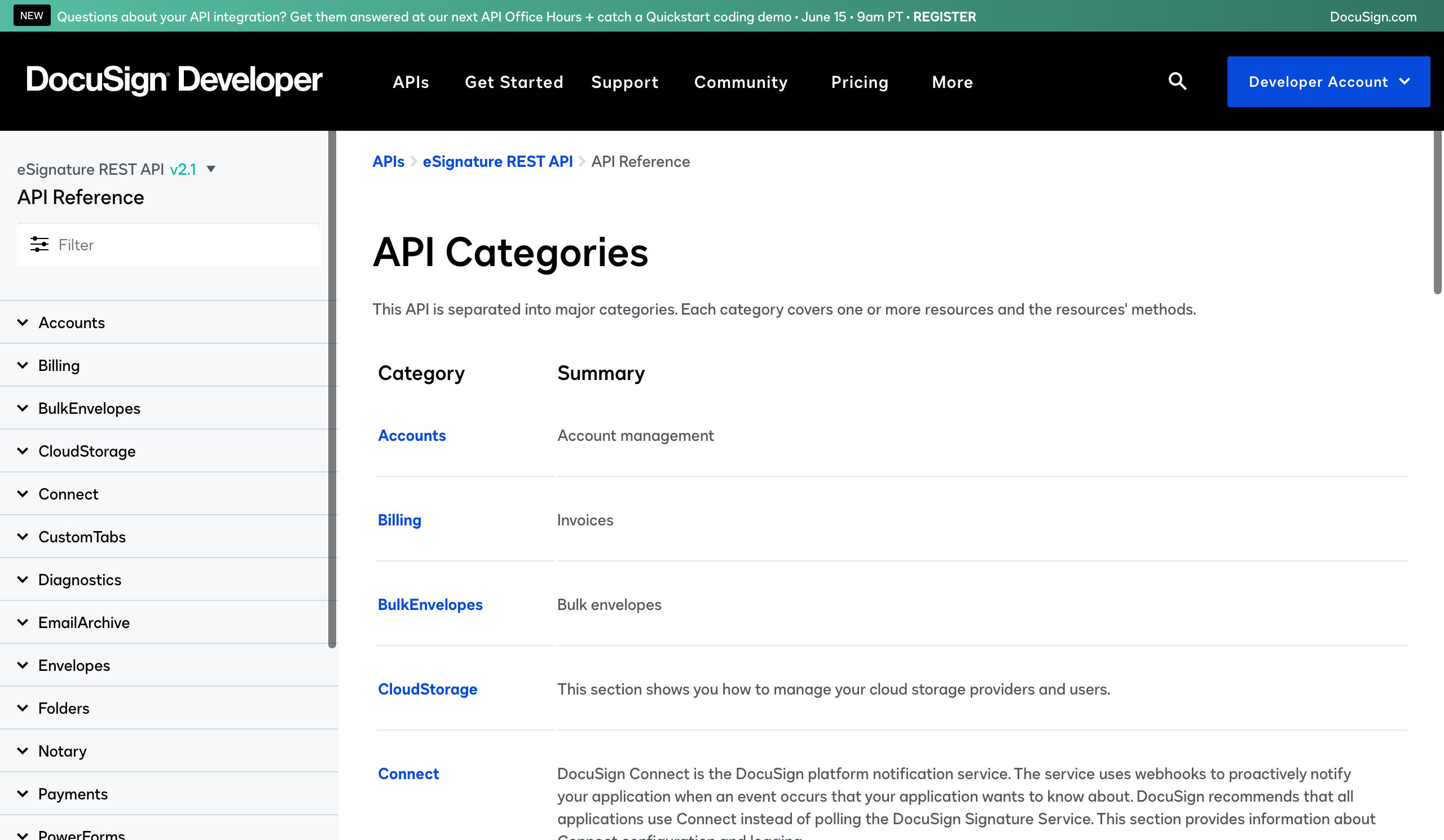
Task: Open the APIs navigation menu
Action: pyautogui.click(x=410, y=82)
